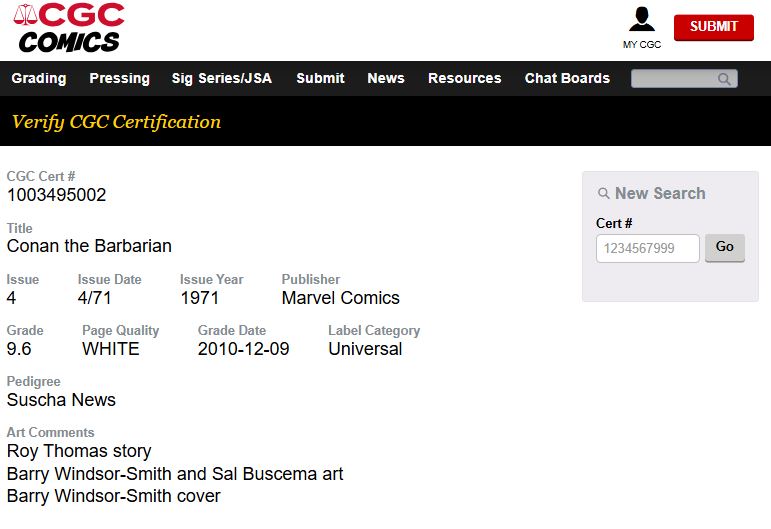Viewport: 771px width, 529px height.
Task: Focus the navigation bar search field
Action: (684, 79)
